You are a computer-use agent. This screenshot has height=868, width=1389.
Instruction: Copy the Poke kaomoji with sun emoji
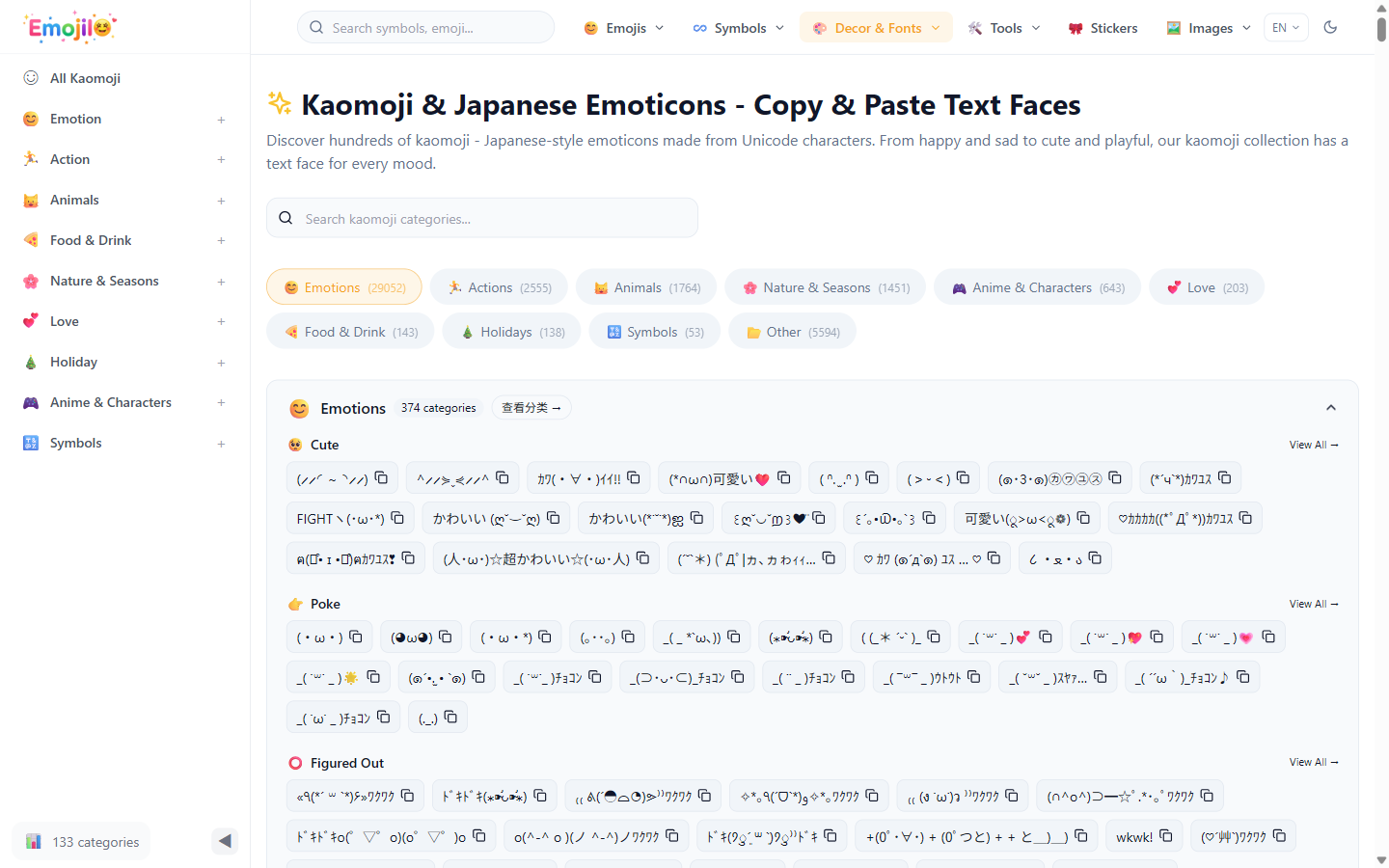click(x=373, y=677)
